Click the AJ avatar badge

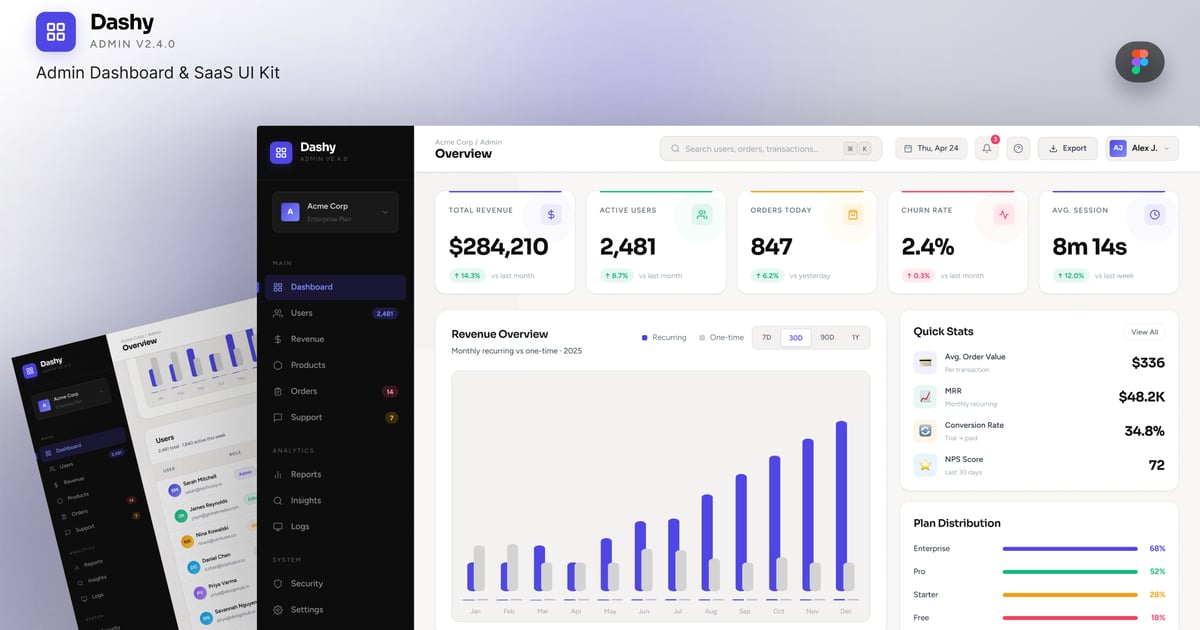tap(1118, 148)
